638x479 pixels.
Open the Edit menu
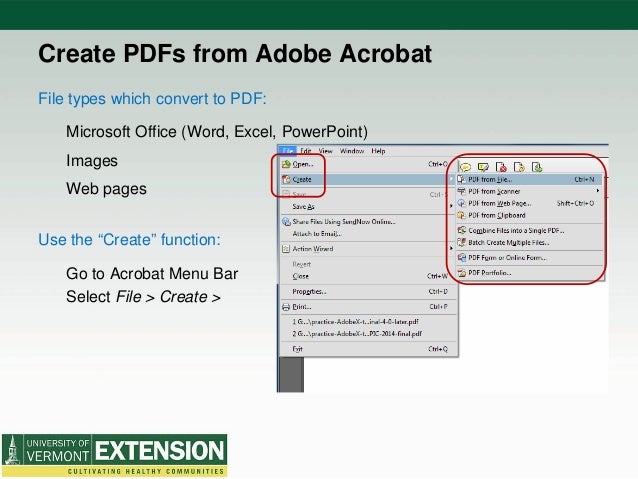point(306,151)
